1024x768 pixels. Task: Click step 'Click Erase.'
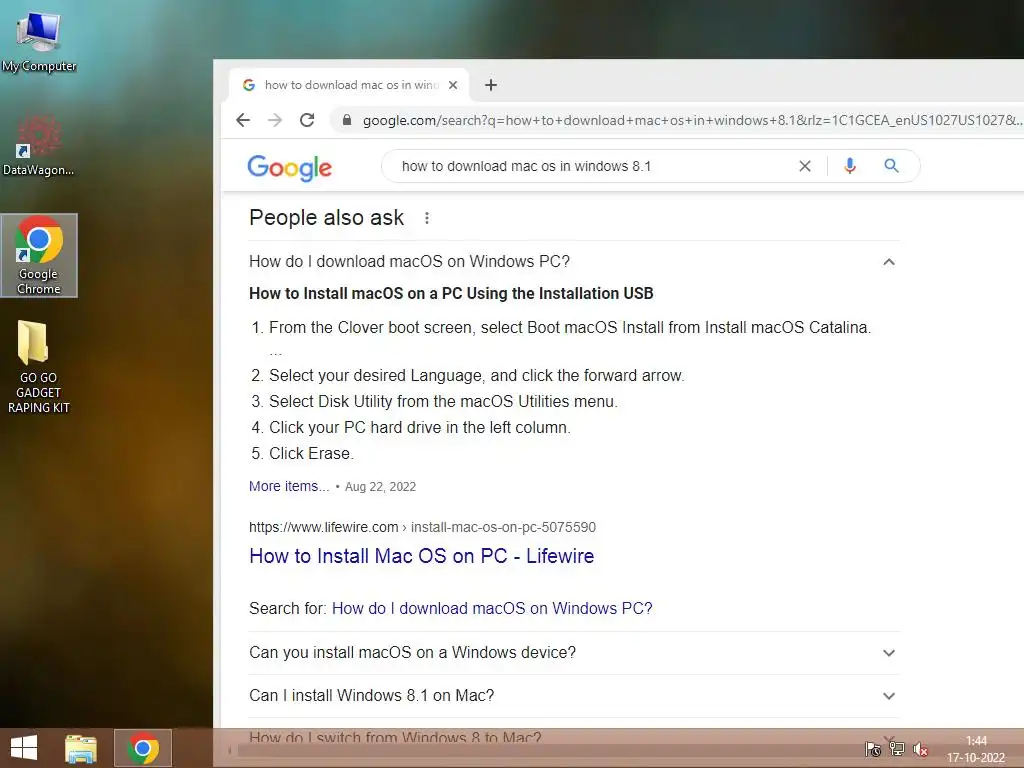(x=311, y=453)
